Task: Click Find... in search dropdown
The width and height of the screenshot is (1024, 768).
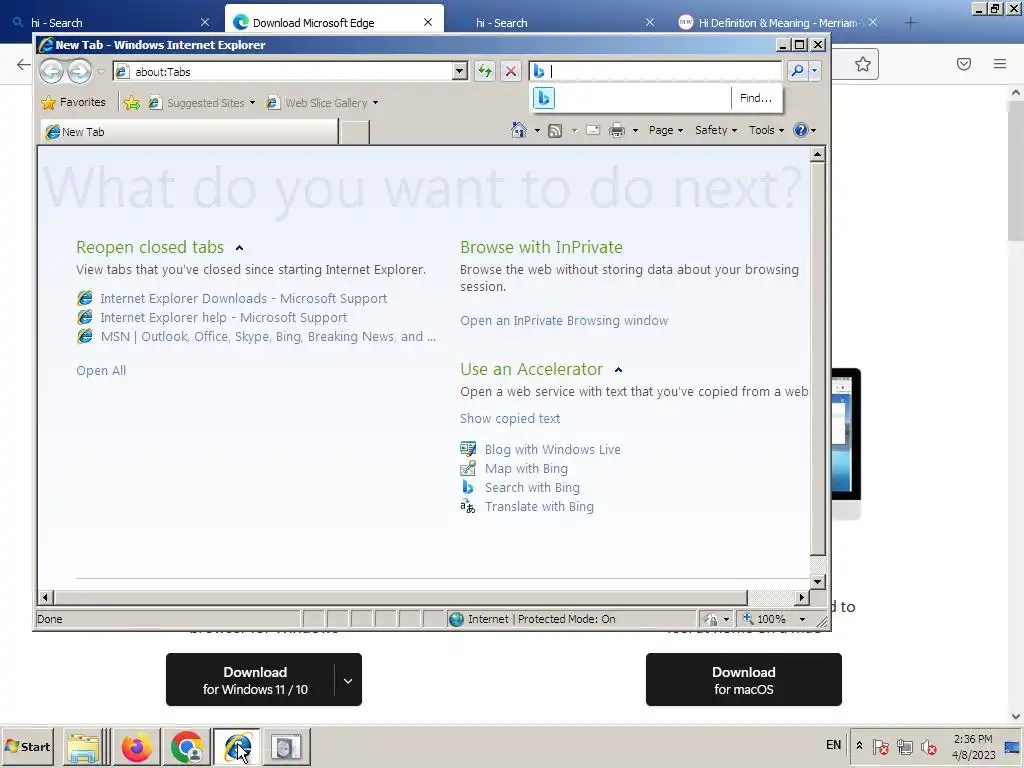Action: point(756,98)
